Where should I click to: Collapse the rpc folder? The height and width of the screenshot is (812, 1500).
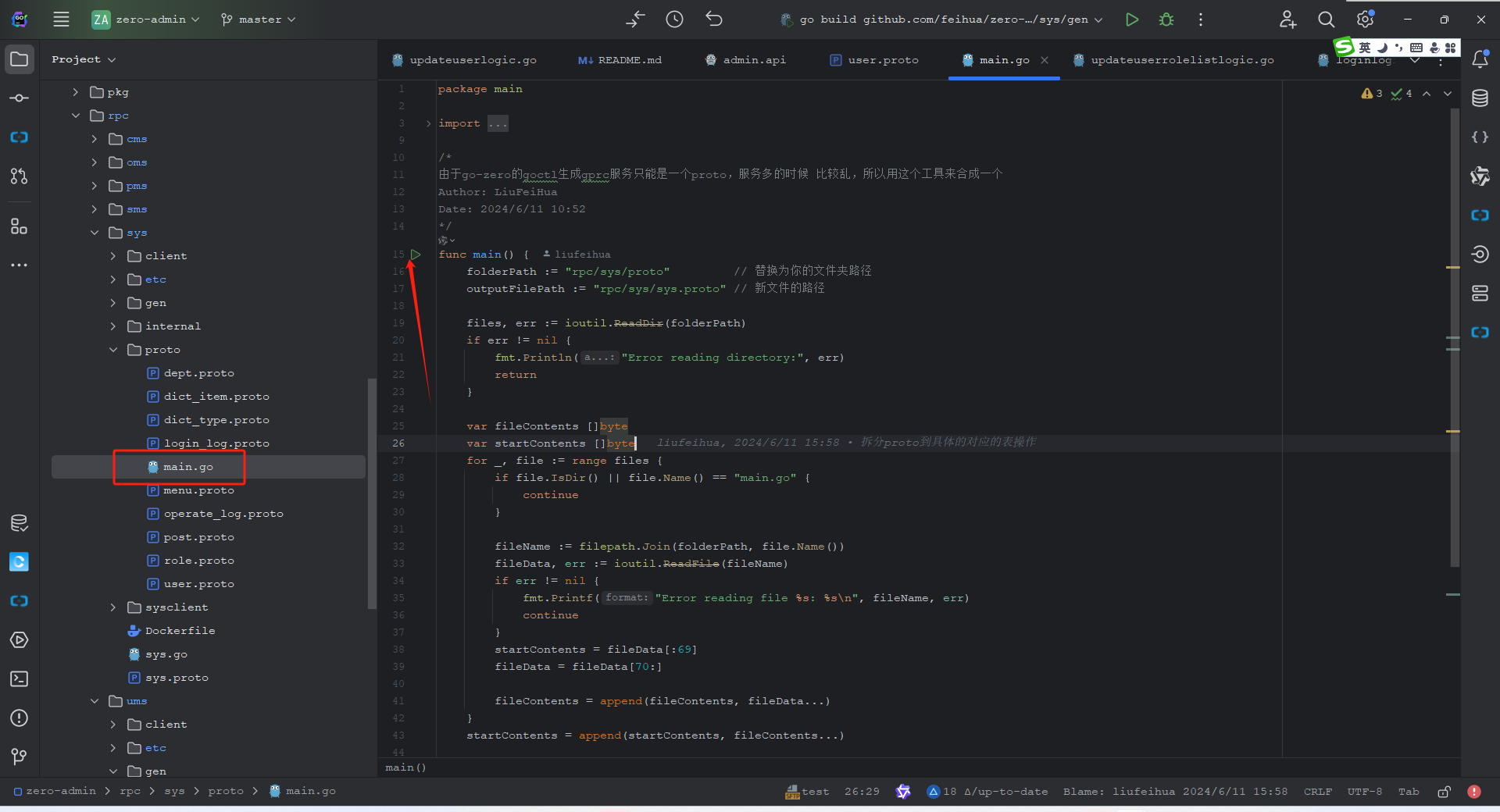pyautogui.click(x=75, y=116)
